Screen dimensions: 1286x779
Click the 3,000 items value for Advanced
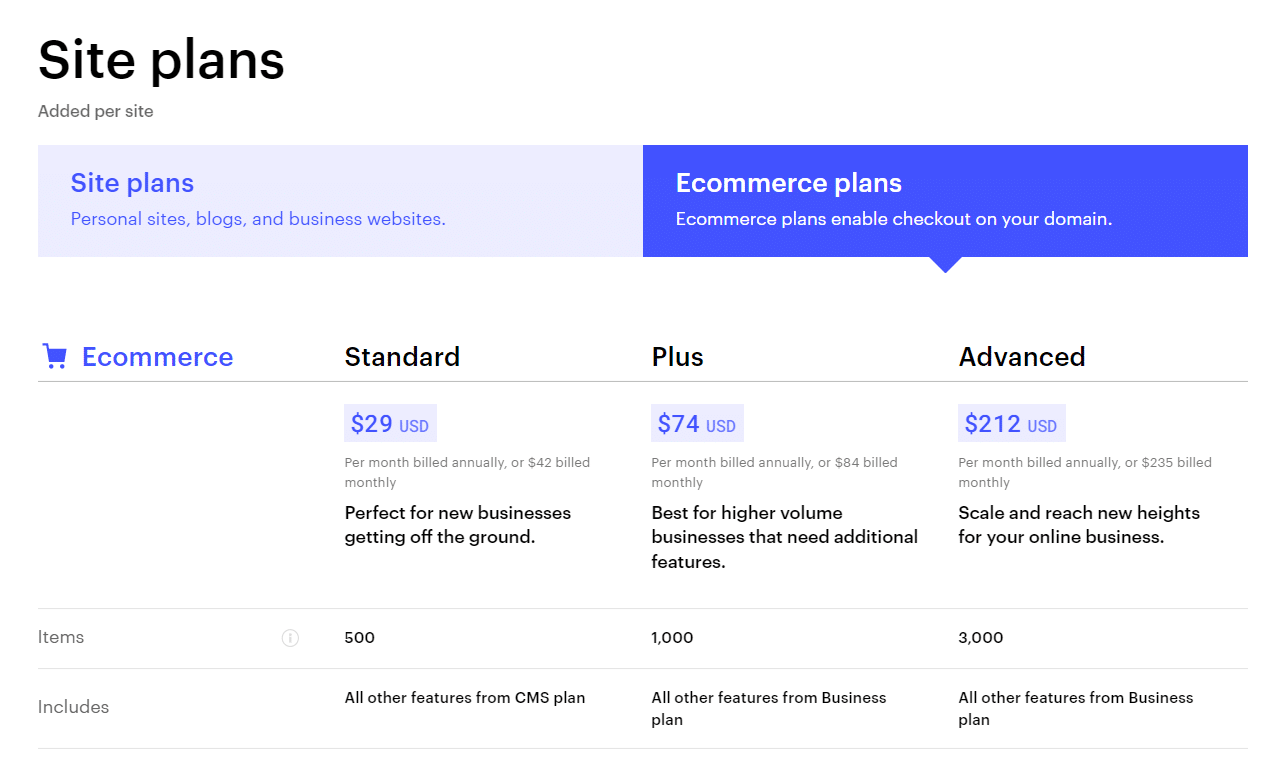[980, 637]
